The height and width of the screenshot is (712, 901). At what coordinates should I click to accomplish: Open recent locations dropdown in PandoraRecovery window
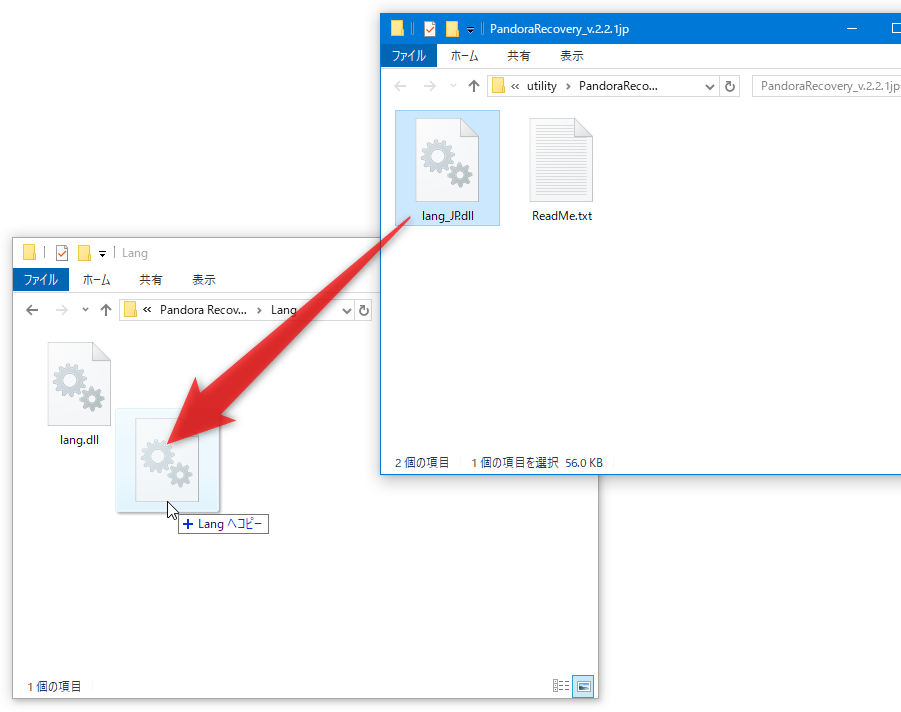coord(453,86)
